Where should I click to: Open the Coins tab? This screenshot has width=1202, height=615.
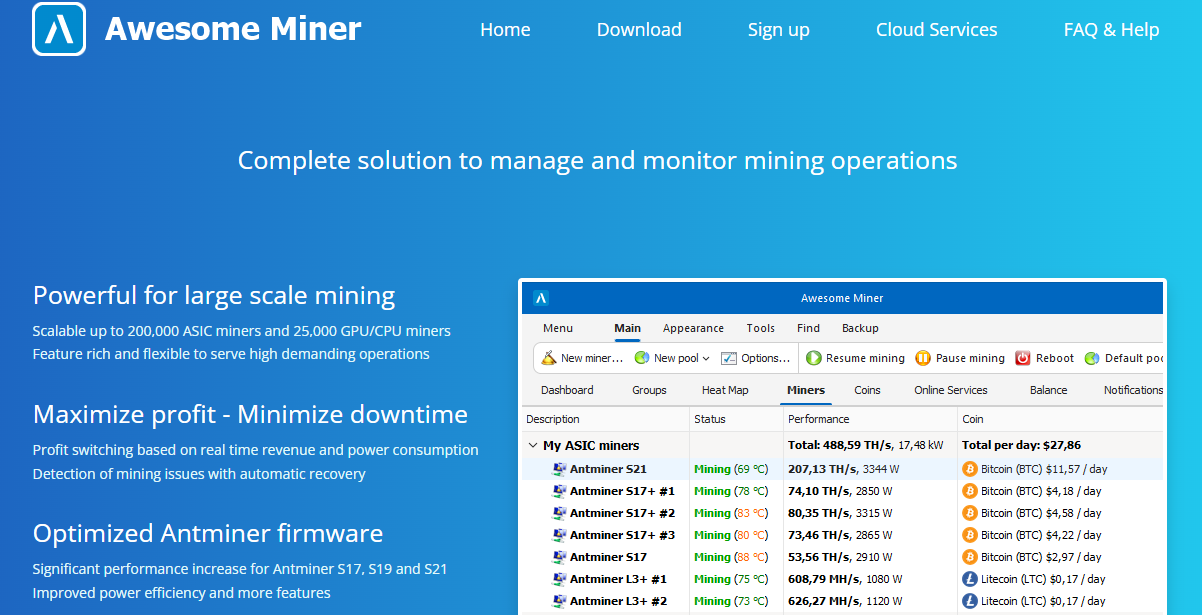867,390
